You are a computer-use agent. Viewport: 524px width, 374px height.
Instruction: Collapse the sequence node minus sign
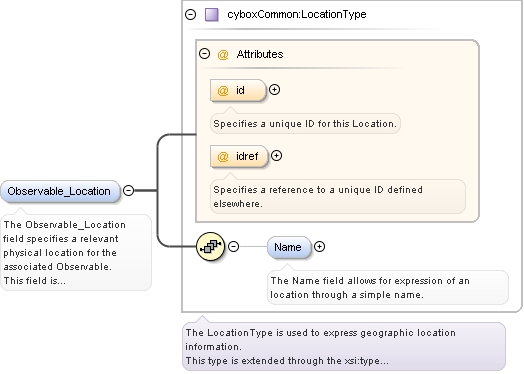tap(234, 247)
